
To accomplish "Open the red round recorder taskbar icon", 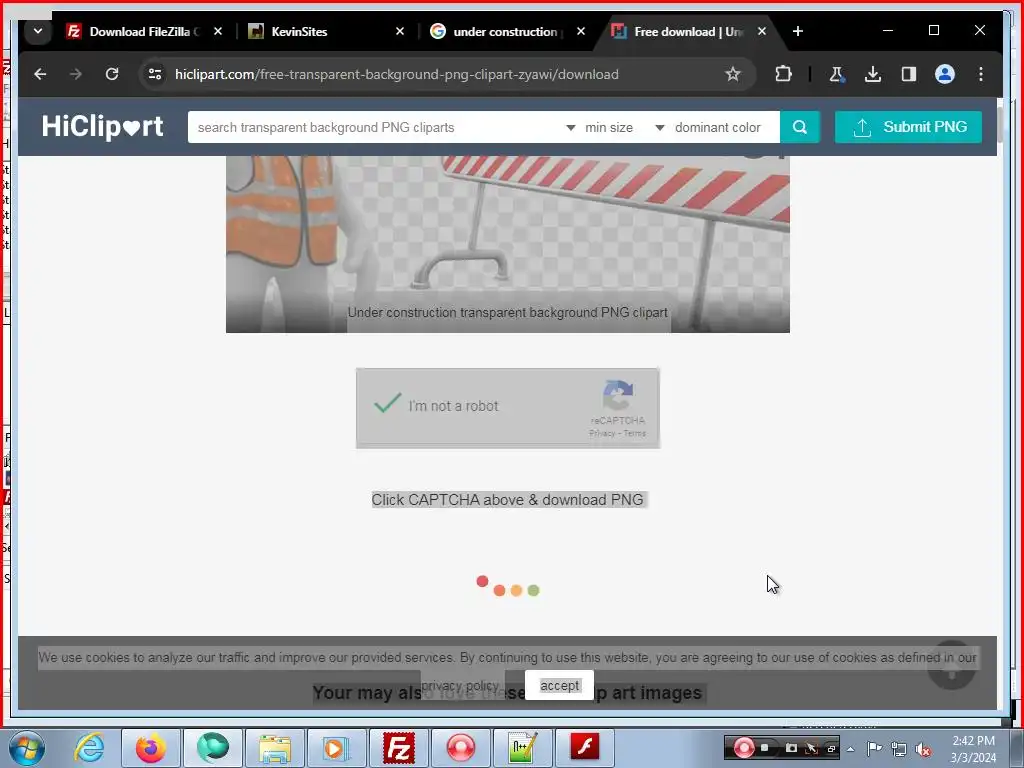I will (460, 748).
